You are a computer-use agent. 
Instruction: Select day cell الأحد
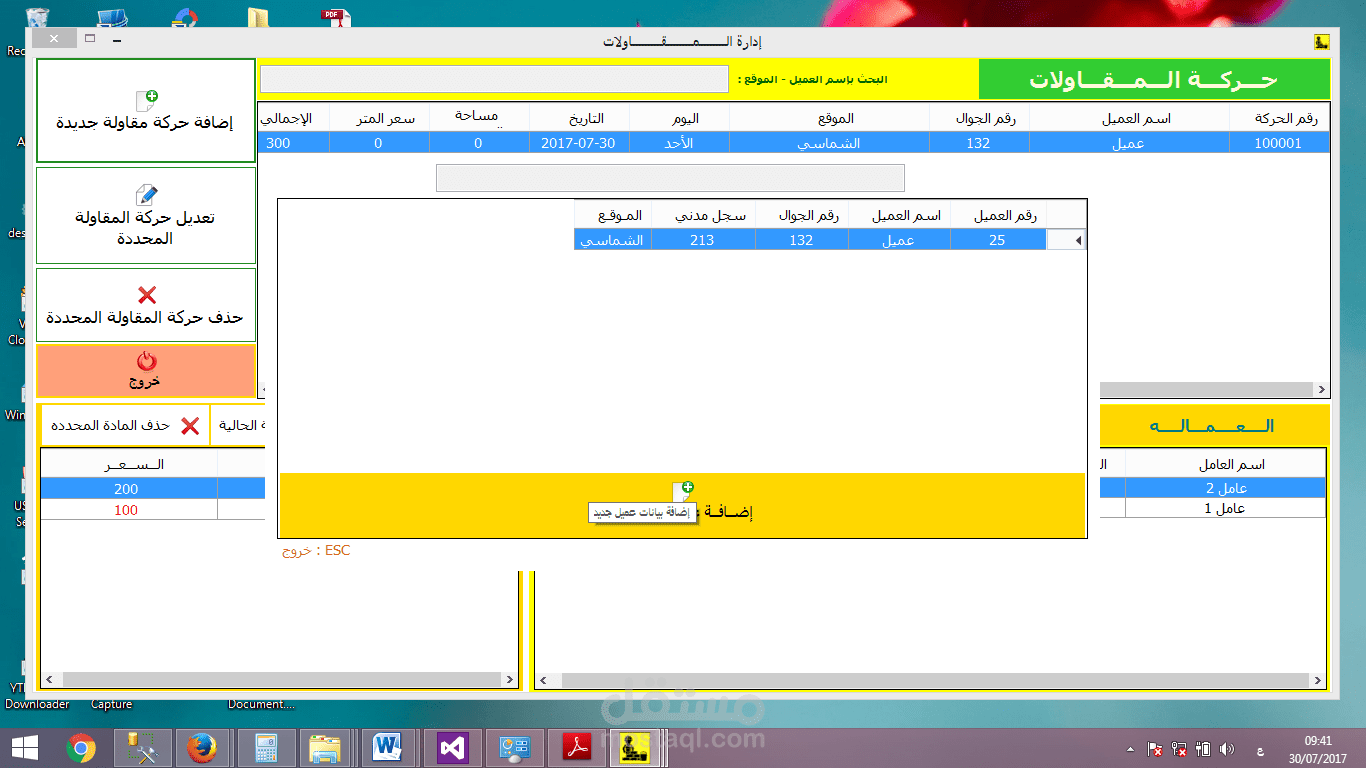680,143
